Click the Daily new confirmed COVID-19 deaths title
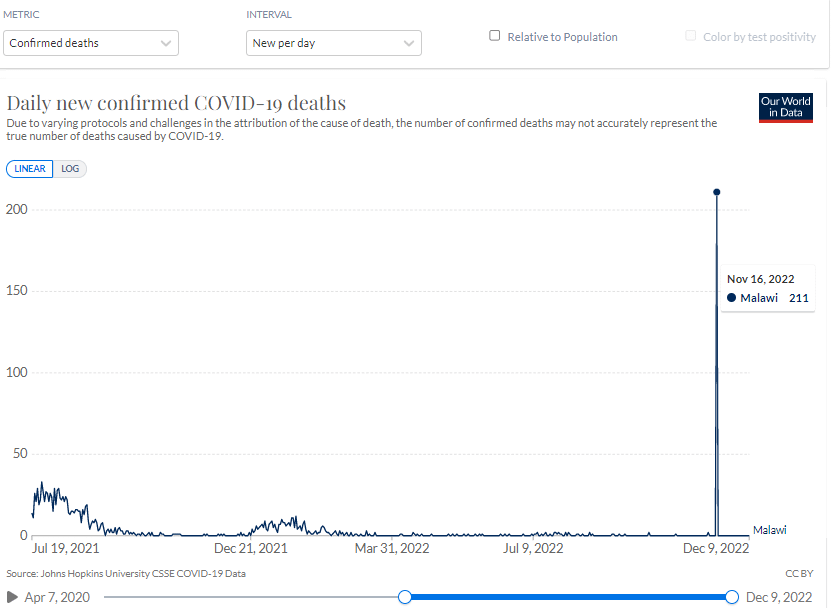836x608 pixels. (x=177, y=103)
